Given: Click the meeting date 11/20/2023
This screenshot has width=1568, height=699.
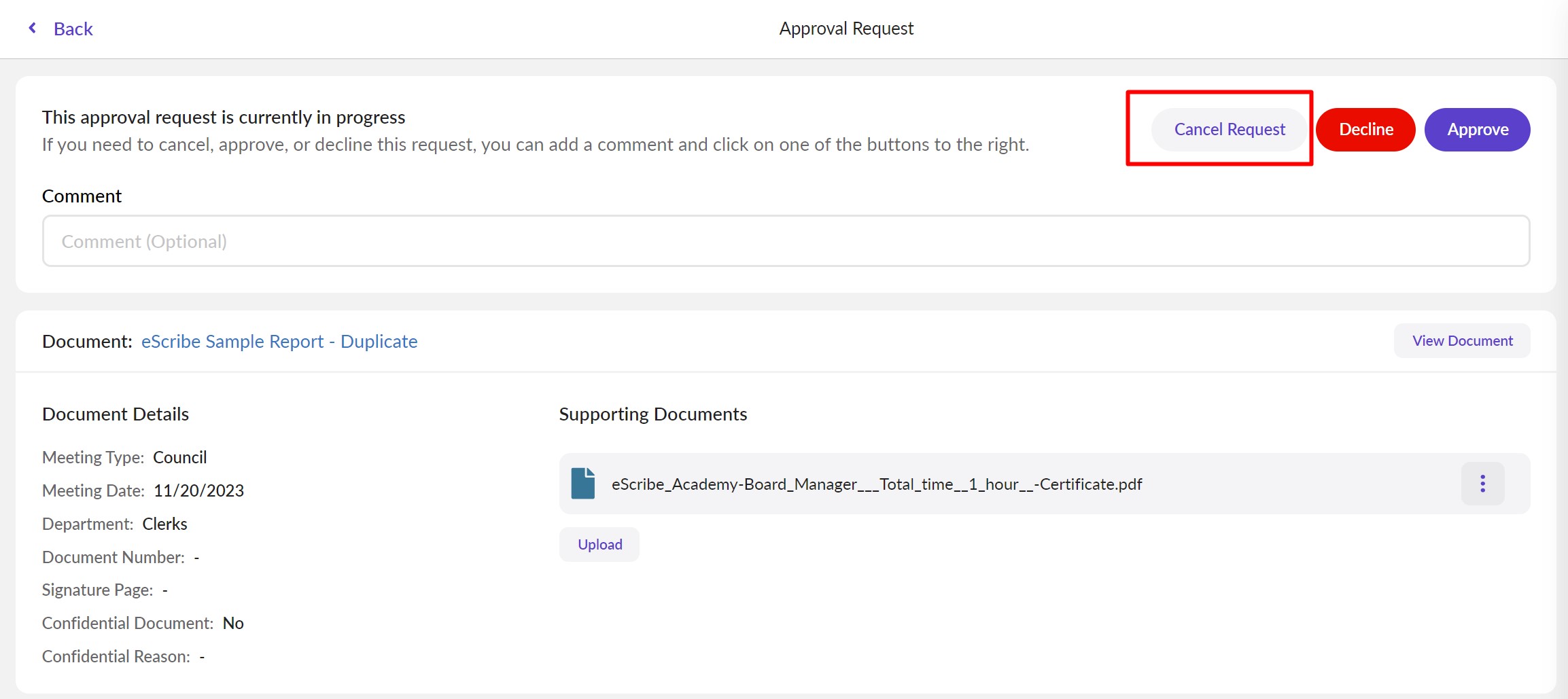Looking at the screenshot, I should [198, 490].
